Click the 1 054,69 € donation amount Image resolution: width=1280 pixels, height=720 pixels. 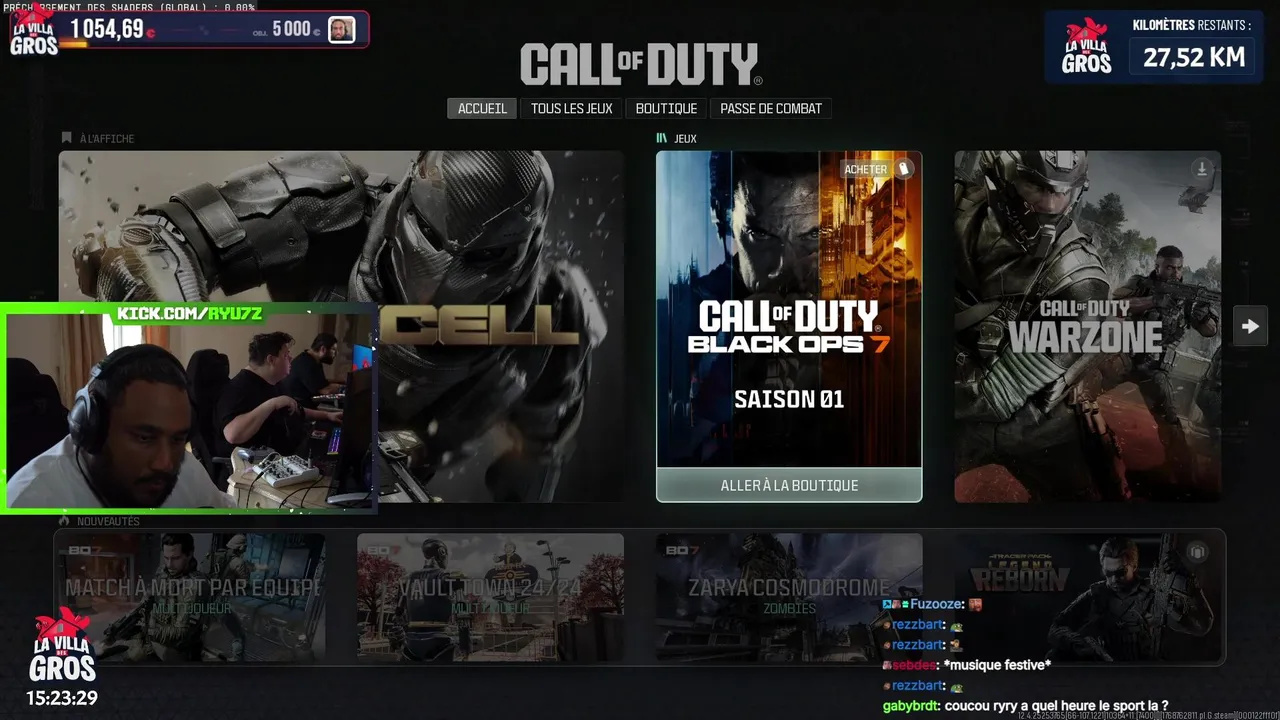[x=112, y=29]
